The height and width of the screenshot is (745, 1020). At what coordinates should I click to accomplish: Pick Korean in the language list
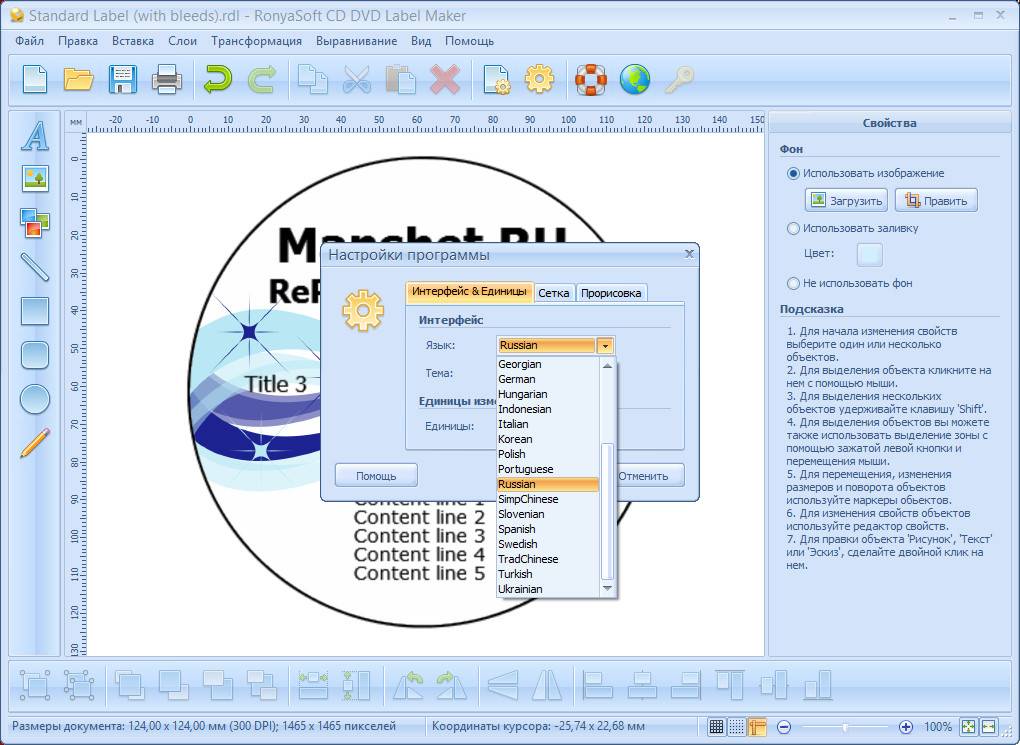point(547,439)
